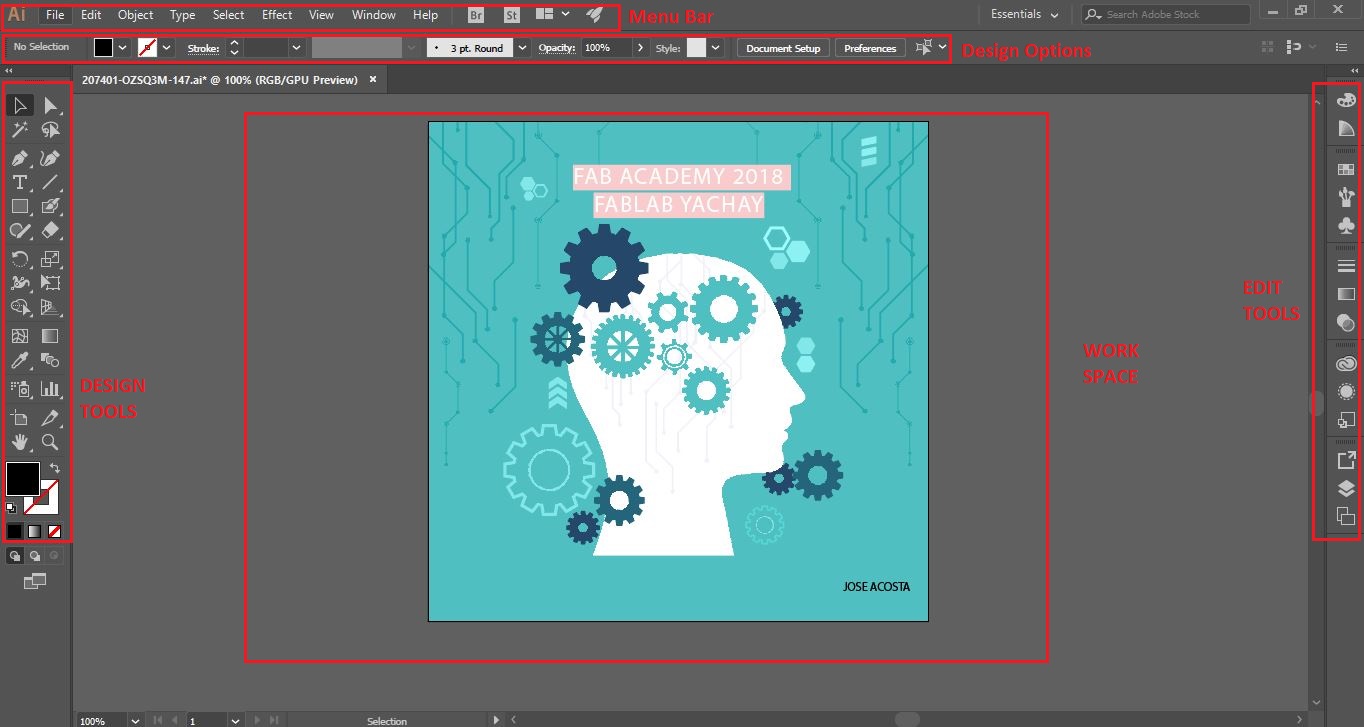1364x727 pixels.
Task: Choose the Free Transform tool
Action: [51, 283]
